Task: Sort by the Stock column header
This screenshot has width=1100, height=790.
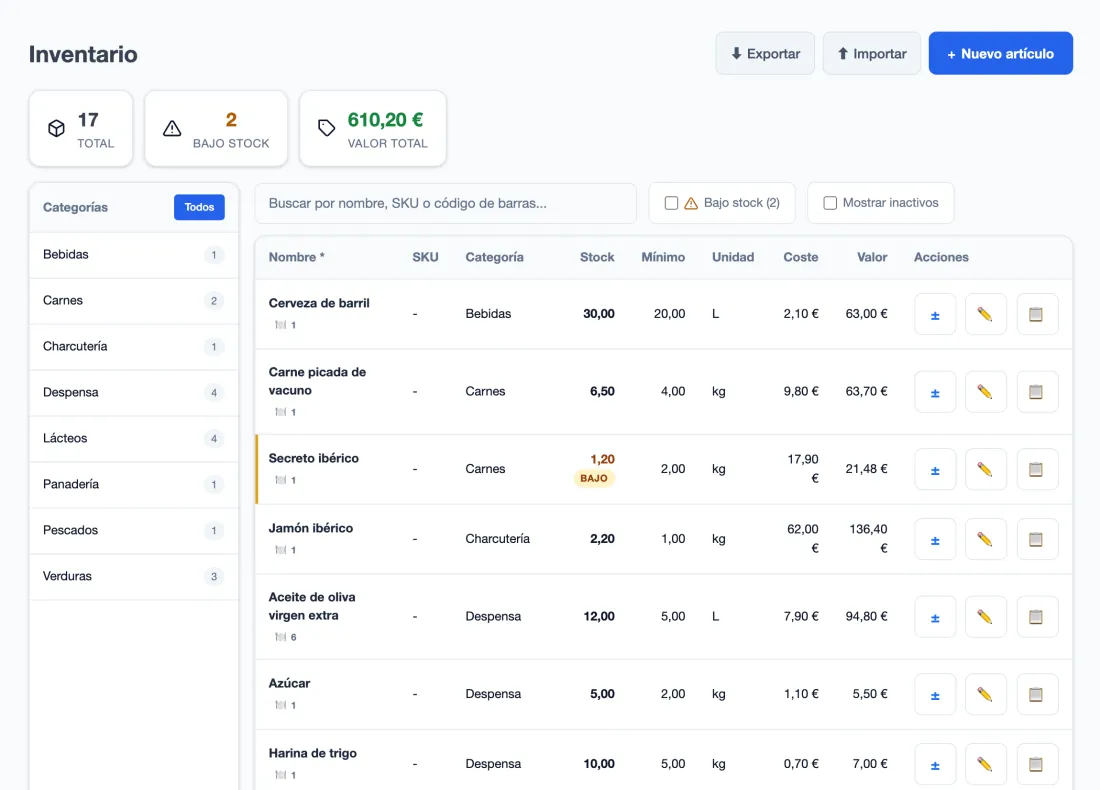Action: click(x=597, y=257)
